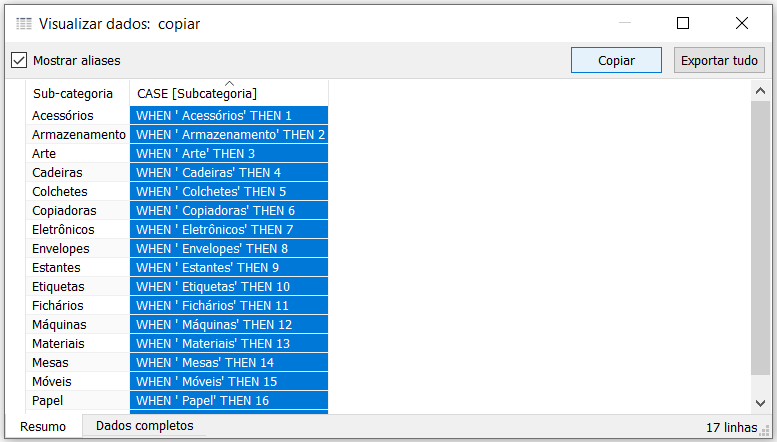Click the 'Estantes' THEN 9 cell
777x442 pixels.
[229, 268]
